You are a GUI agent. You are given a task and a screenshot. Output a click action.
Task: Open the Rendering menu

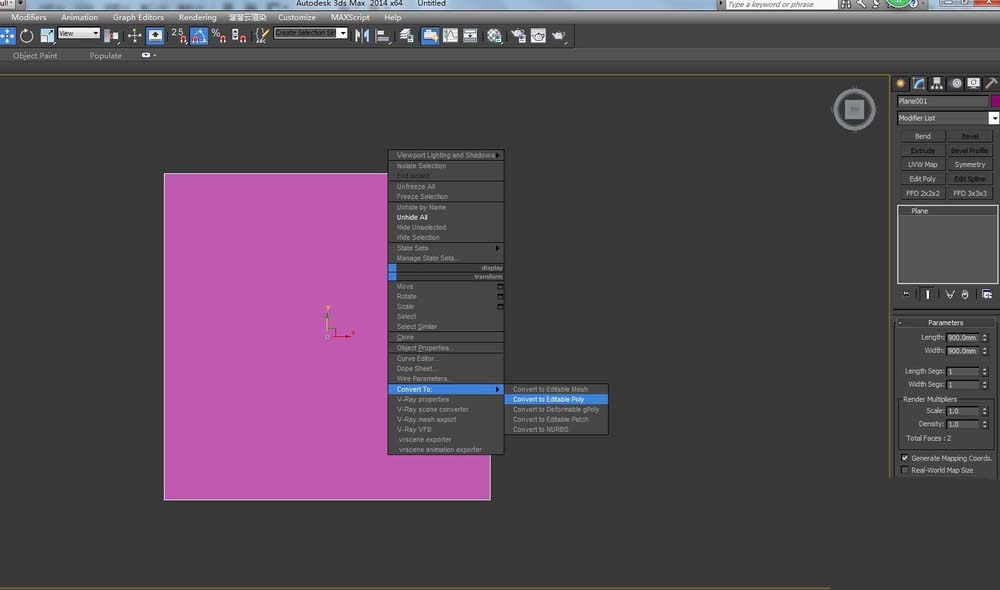pyautogui.click(x=195, y=17)
